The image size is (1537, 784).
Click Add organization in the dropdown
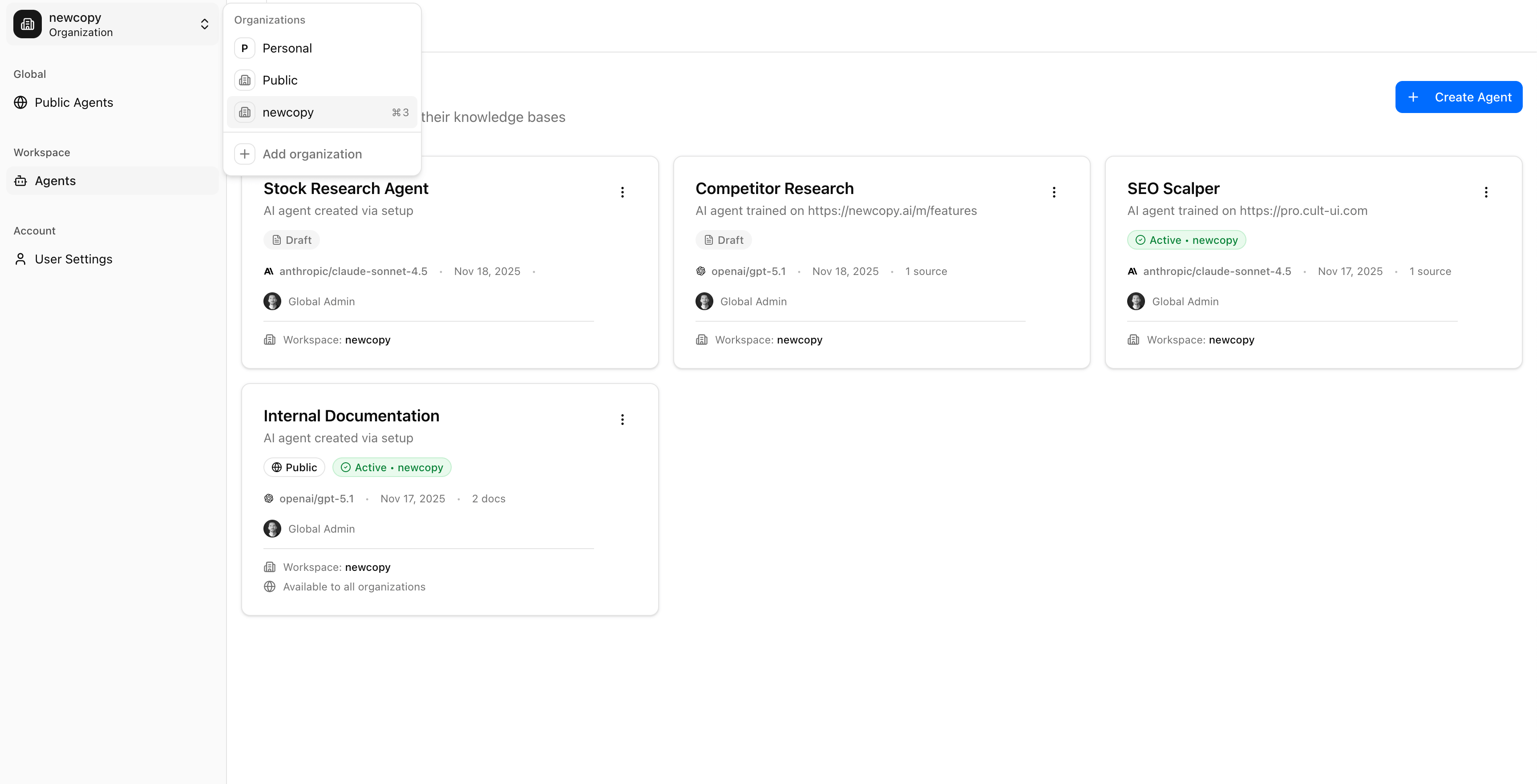point(312,154)
